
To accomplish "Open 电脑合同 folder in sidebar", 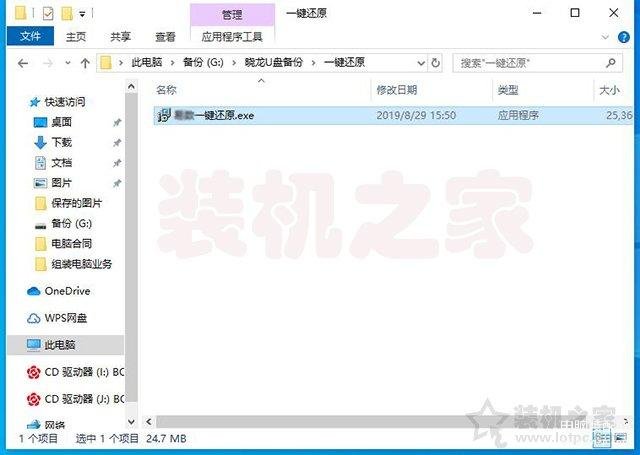I will coord(71,244).
